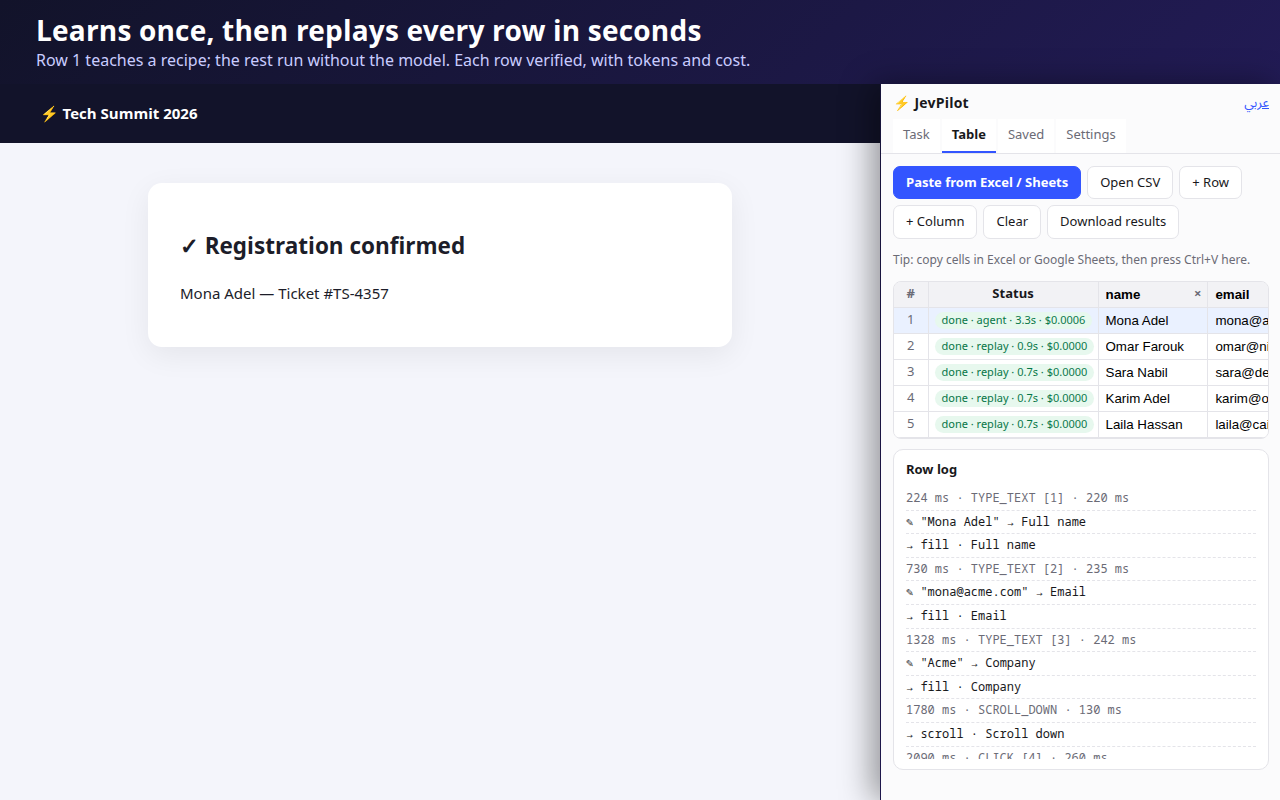This screenshot has width=1280, height=800.
Task: Select the Sara Nabil name cell
Action: pos(1153,373)
